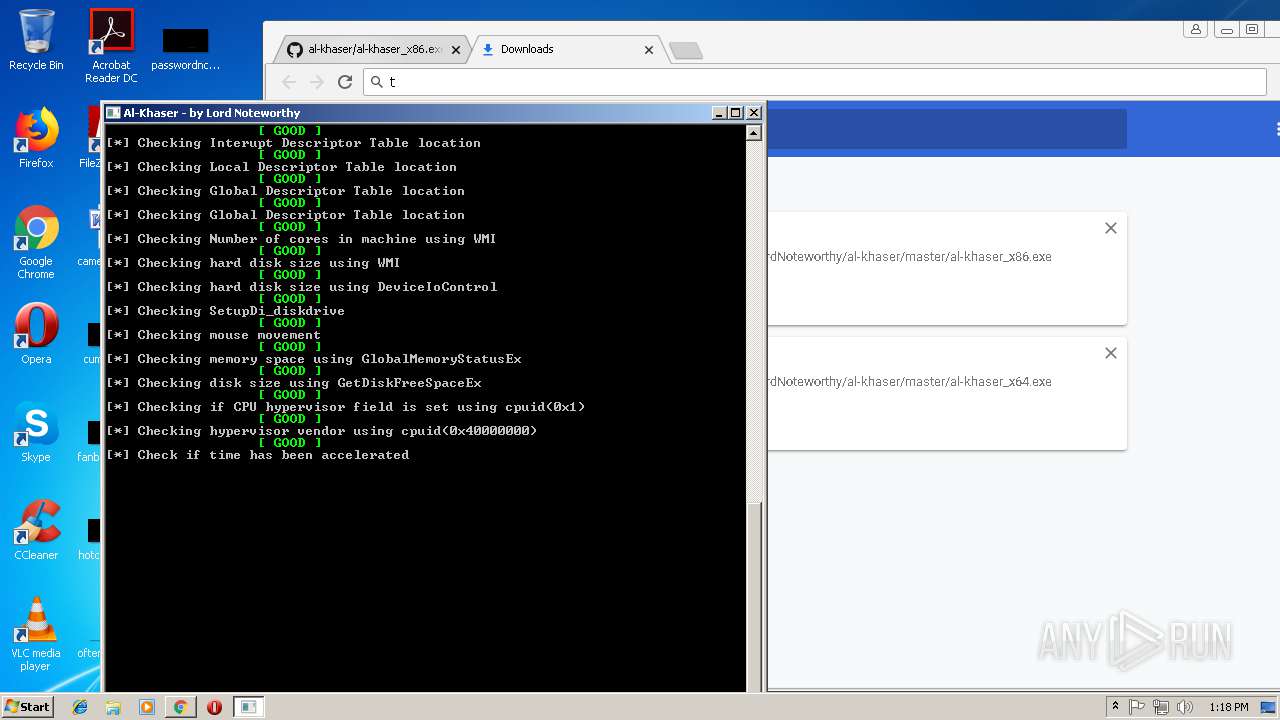Image resolution: width=1280 pixels, height=720 pixels.
Task: Reload the Chrome page
Action: pos(345,82)
